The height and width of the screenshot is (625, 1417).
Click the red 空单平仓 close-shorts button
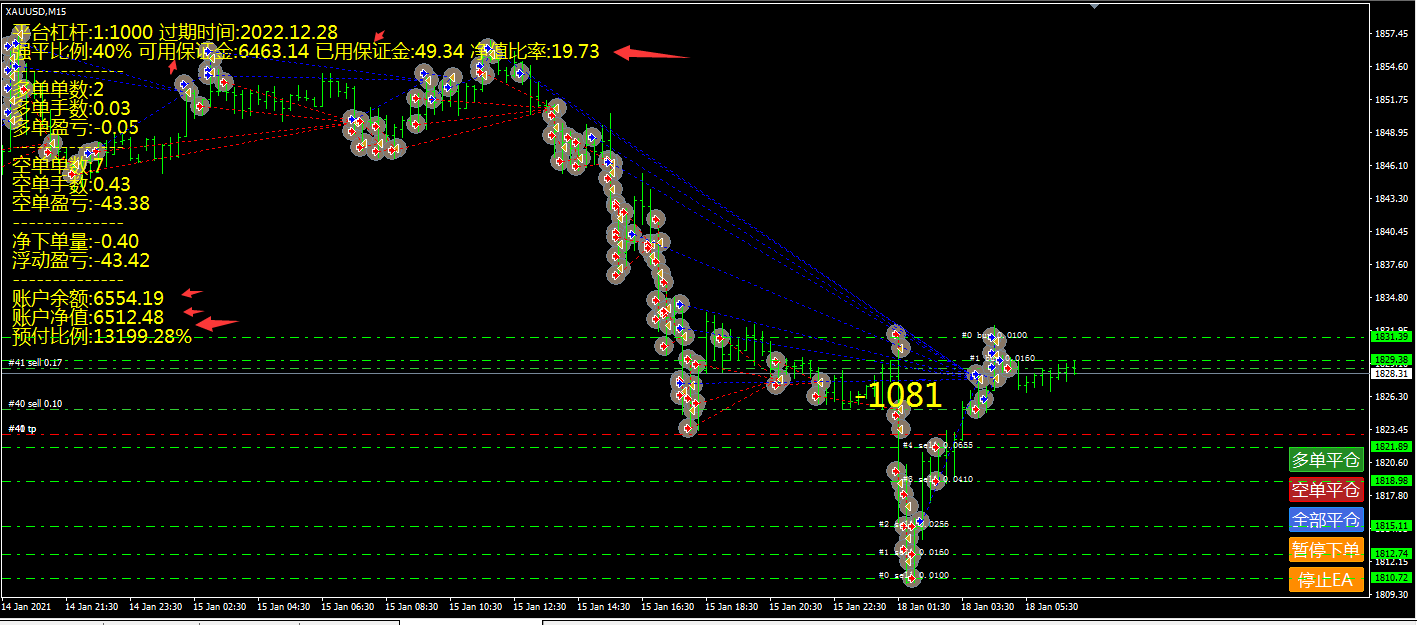1326,490
